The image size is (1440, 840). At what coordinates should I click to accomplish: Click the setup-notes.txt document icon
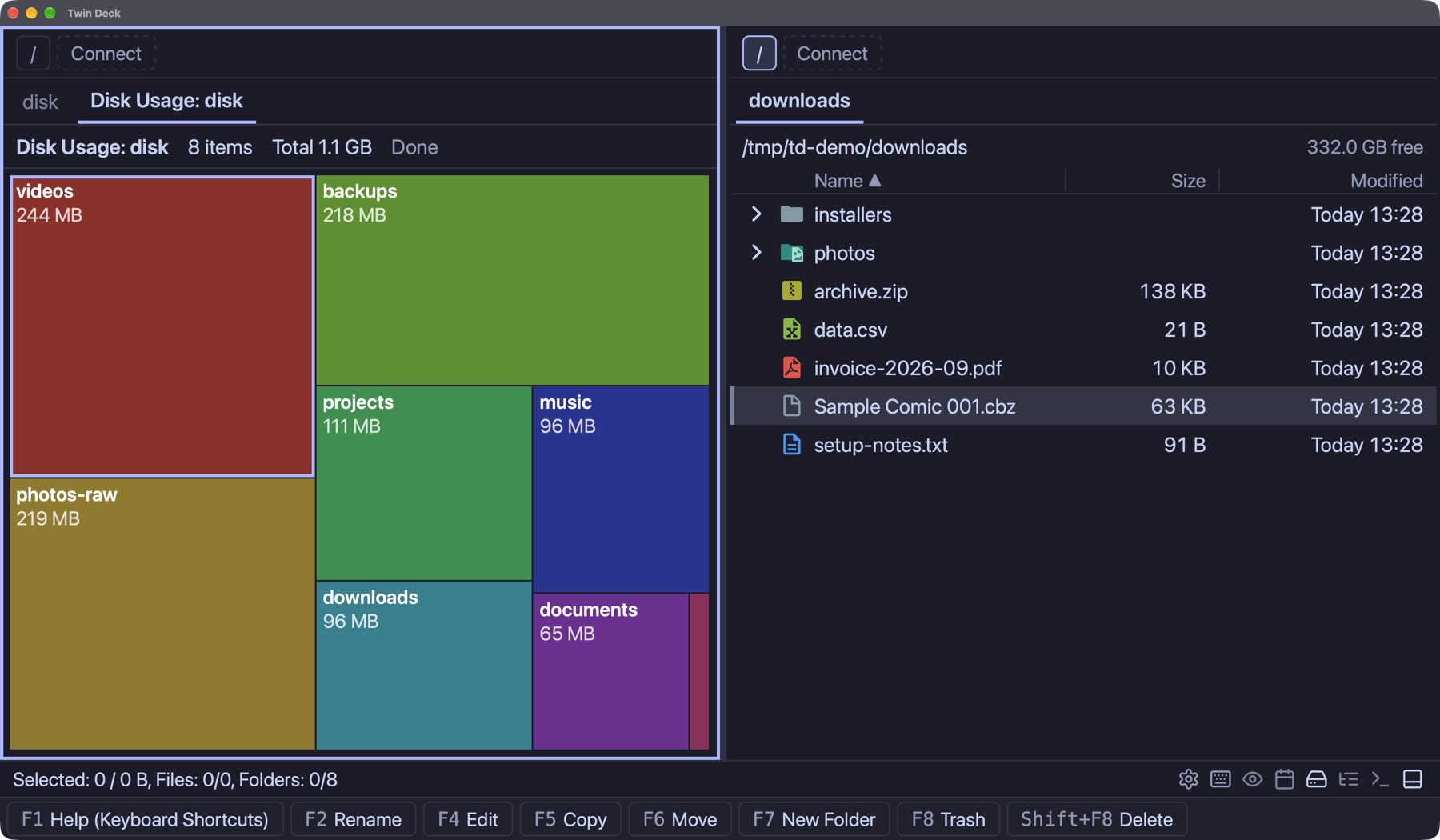(x=791, y=445)
